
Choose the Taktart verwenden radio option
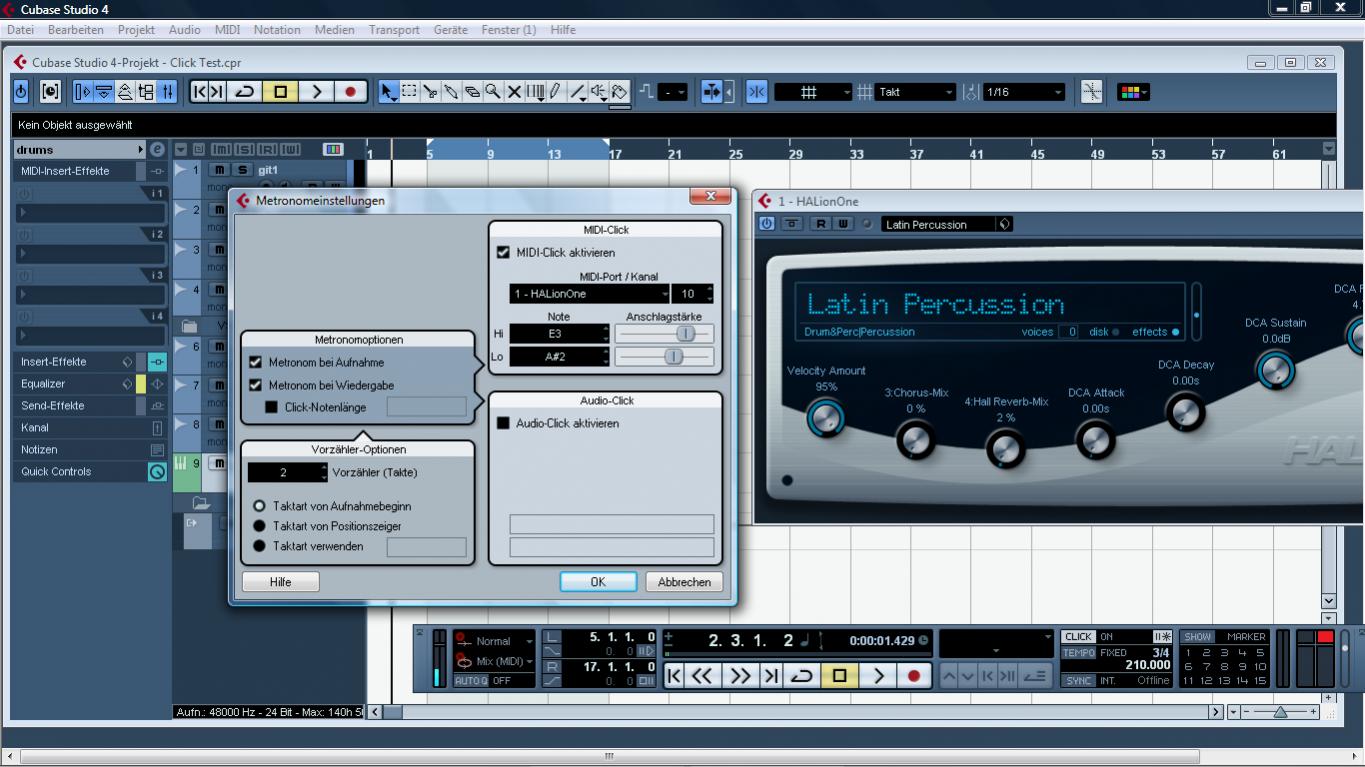(260, 546)
